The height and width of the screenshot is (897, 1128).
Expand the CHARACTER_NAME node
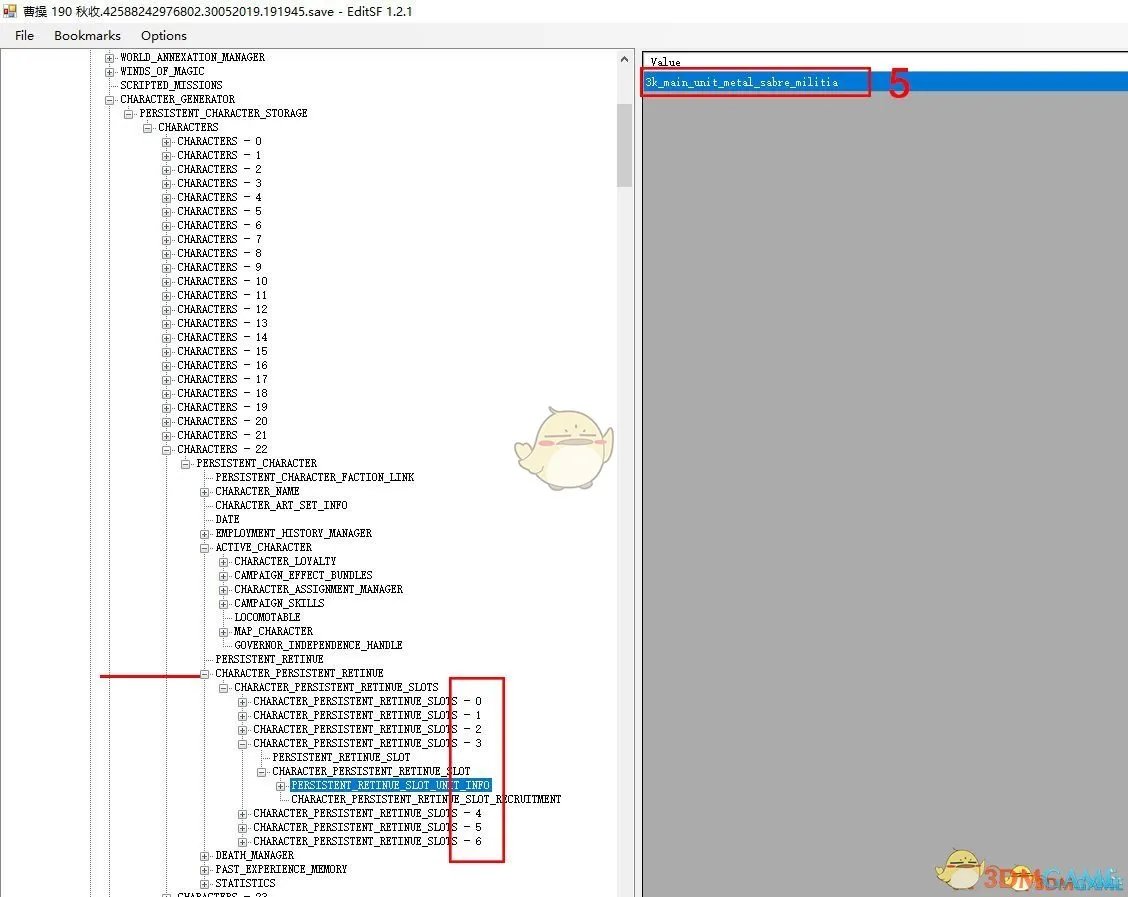pos(205,491)
